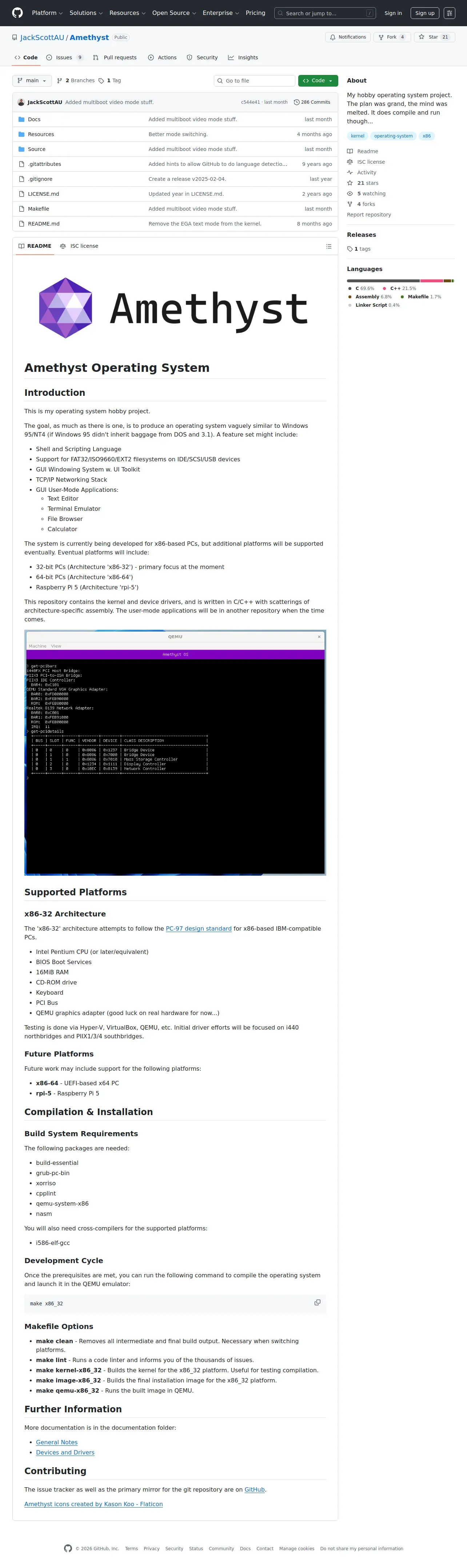Click the Assembly language legend dot
The height and width of the screenshot is (1568, 467).
350,297
